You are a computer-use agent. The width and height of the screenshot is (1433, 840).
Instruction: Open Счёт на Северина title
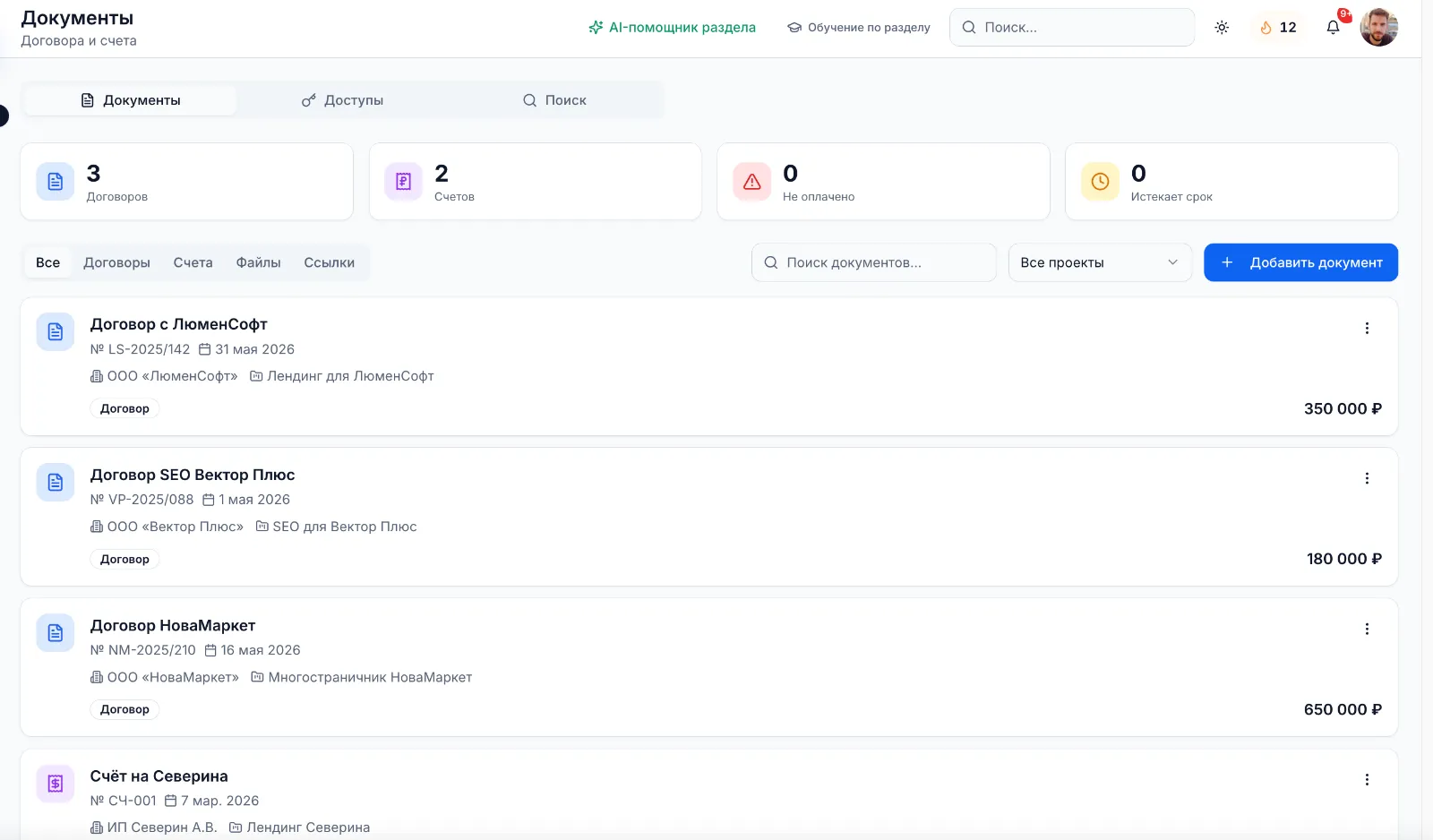(159, 776)
